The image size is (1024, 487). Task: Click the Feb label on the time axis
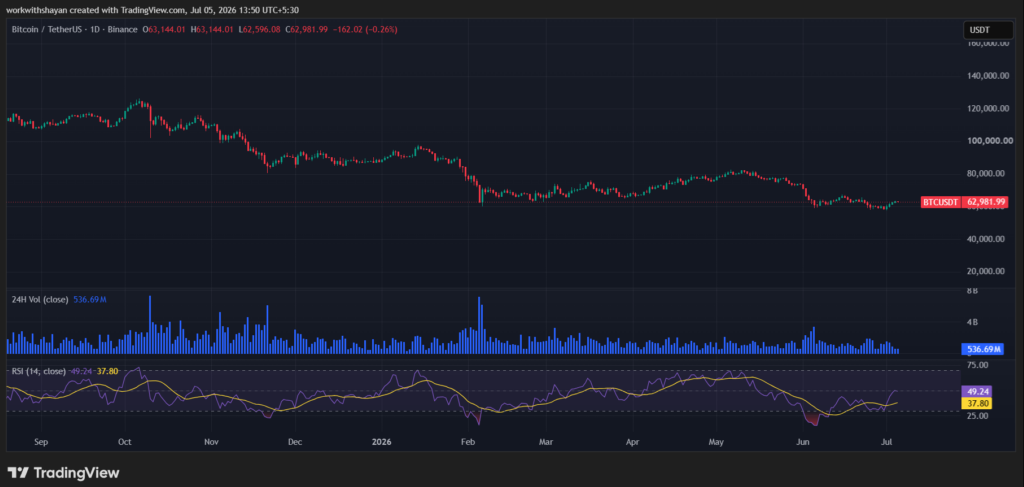click(468, 442)
